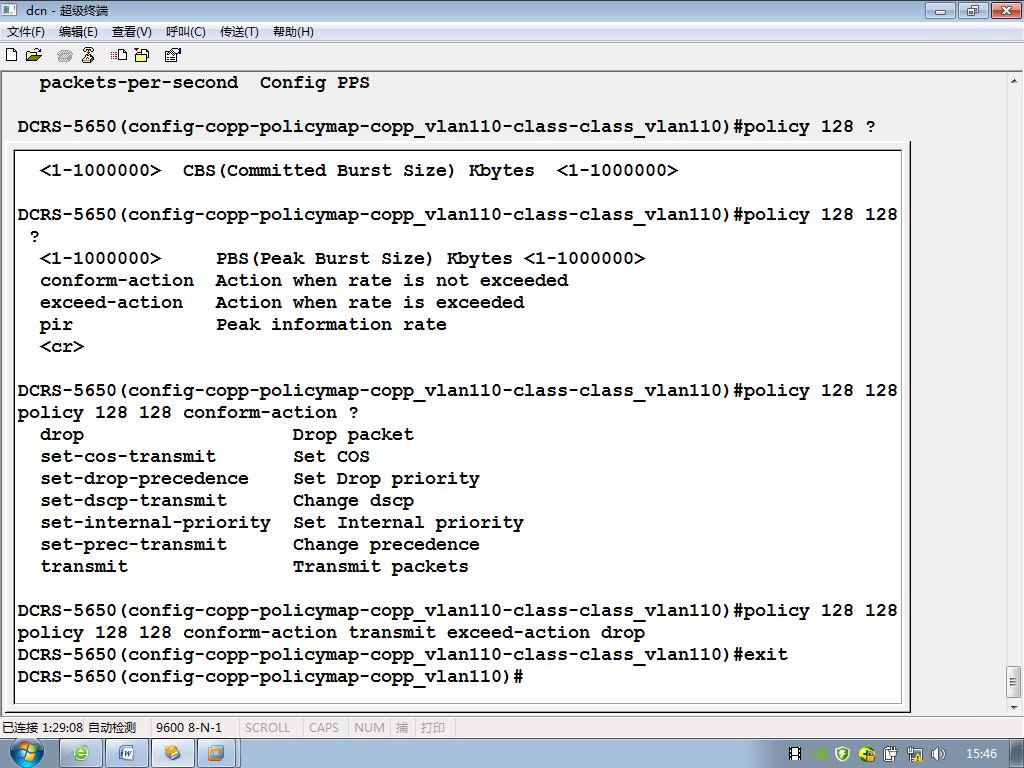
Task: Disconnect using the hang-up phone icon
Action: tap(88, 56)
